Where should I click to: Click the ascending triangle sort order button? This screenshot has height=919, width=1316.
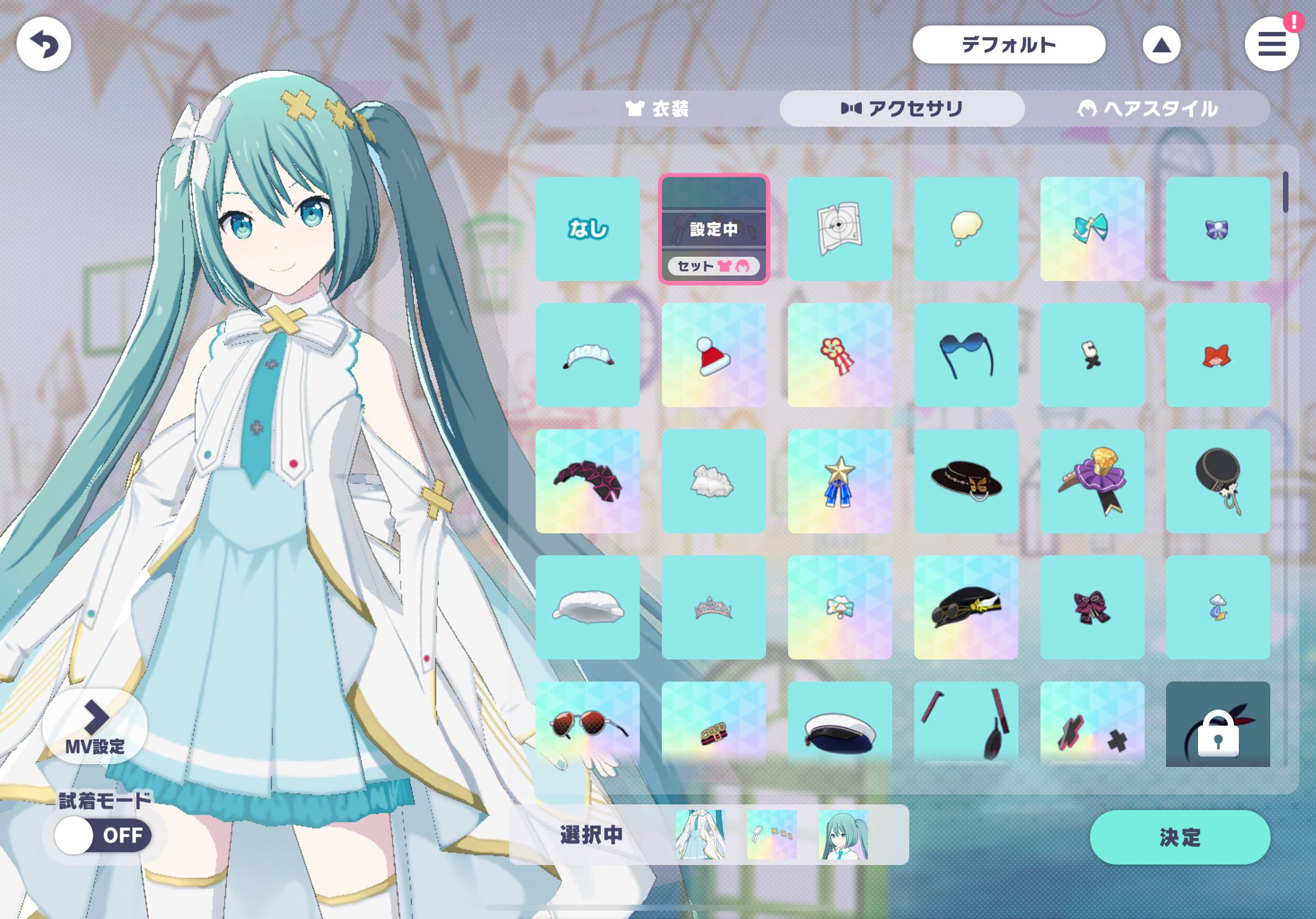click(x=1161, y=45)
